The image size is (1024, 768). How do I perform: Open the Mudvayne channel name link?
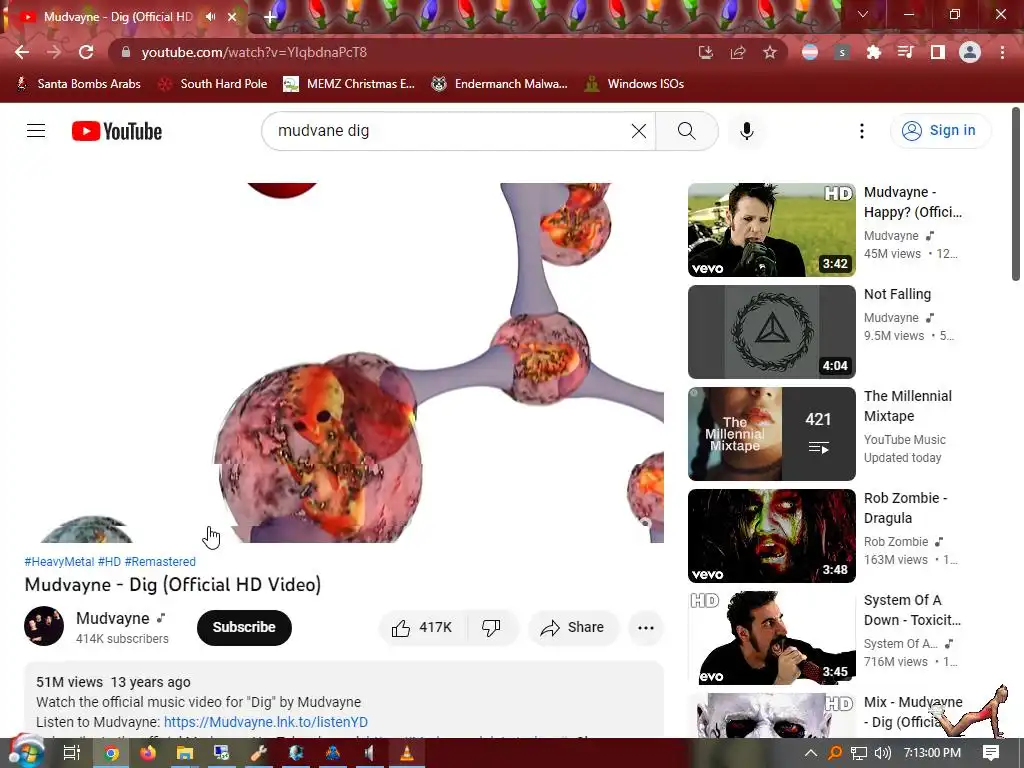coord(112,618)
